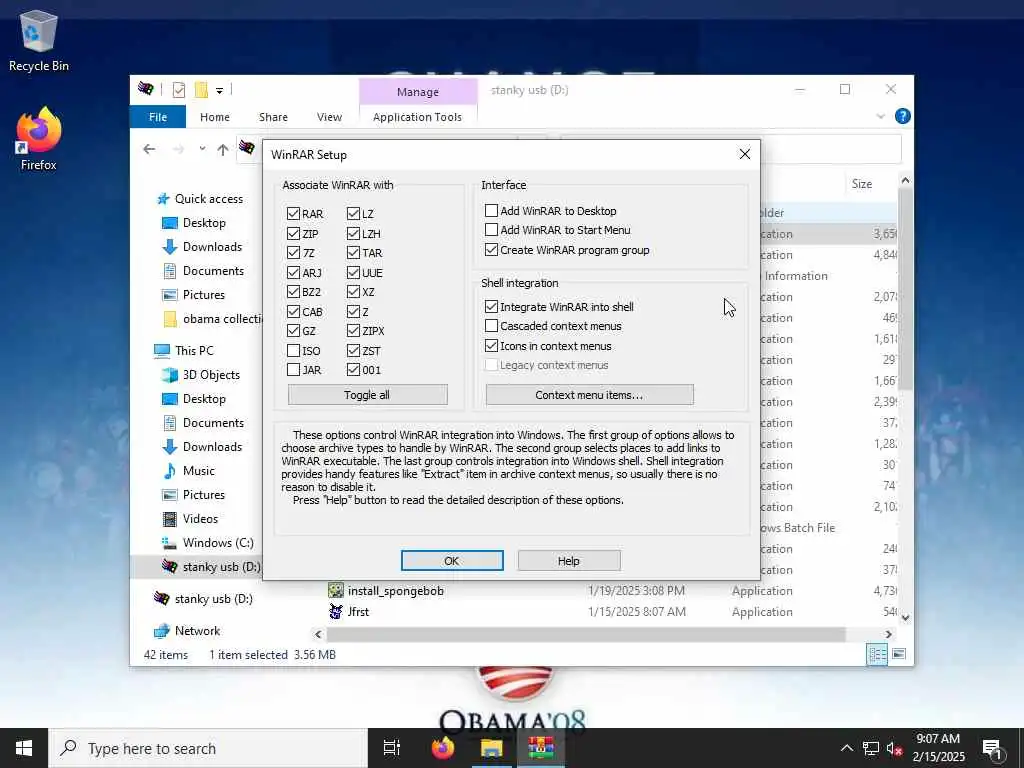The width and height of the screenshot is (1024, 768).
Task: Disable Create WinRAR program group
Action: (491, 249)
